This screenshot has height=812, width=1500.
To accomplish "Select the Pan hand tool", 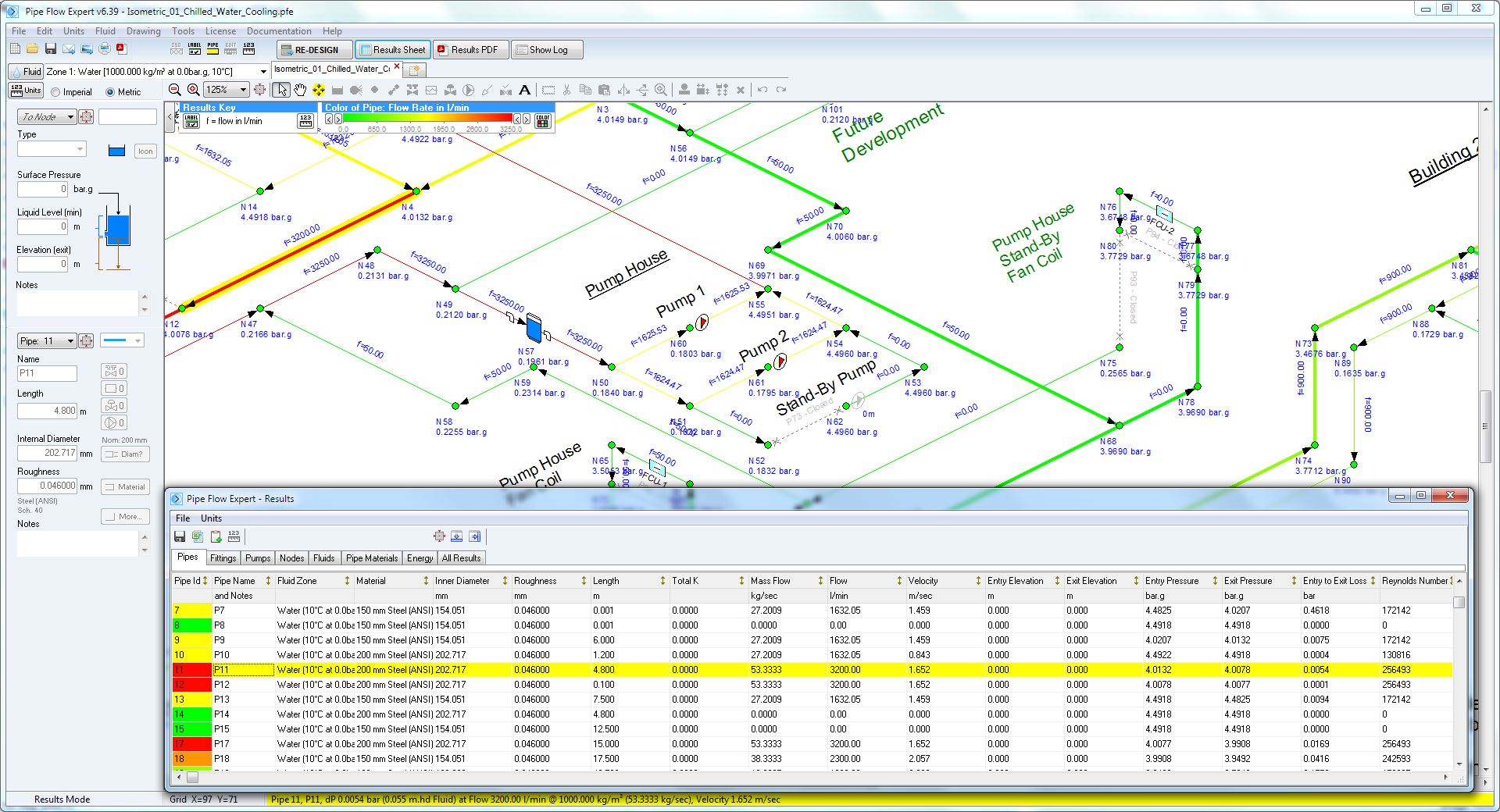I will click(x=300, y=90).
